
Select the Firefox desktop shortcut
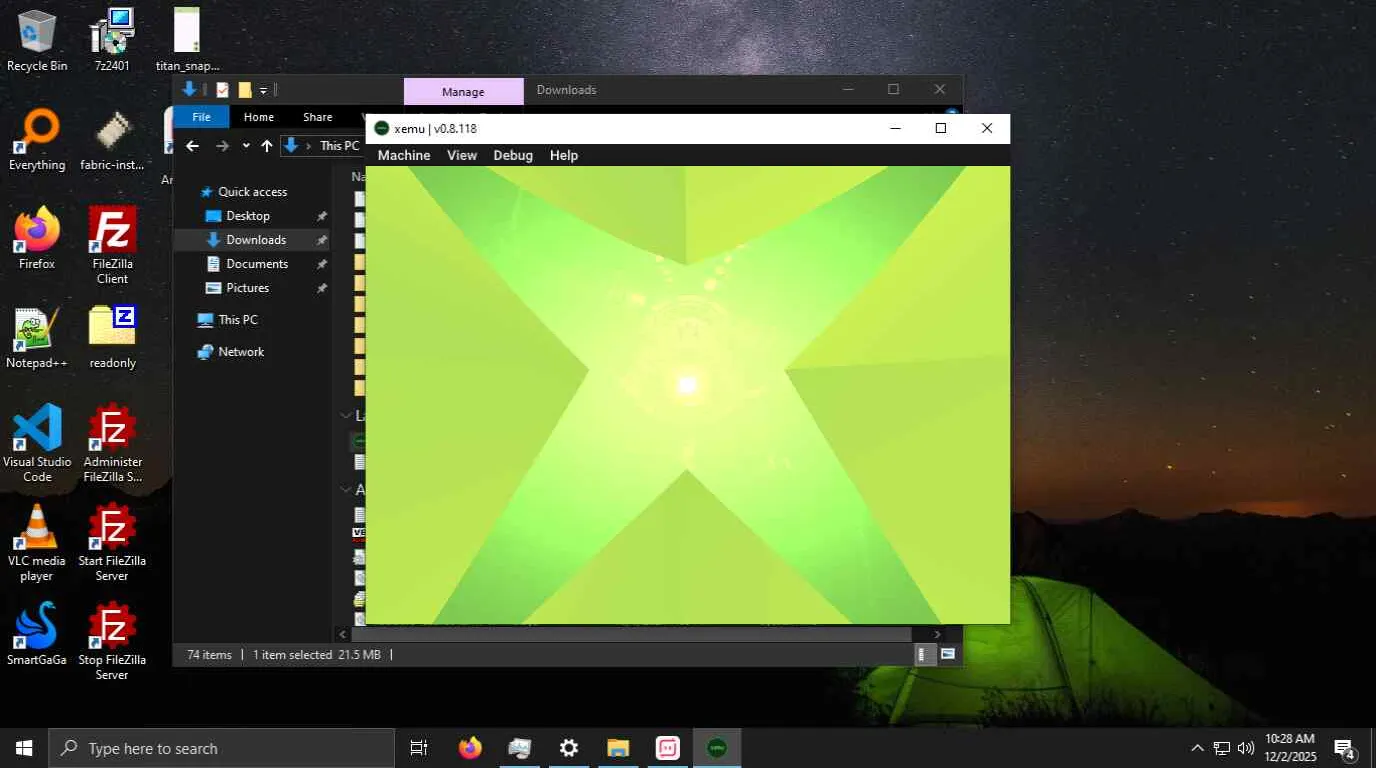coord(37,238)
